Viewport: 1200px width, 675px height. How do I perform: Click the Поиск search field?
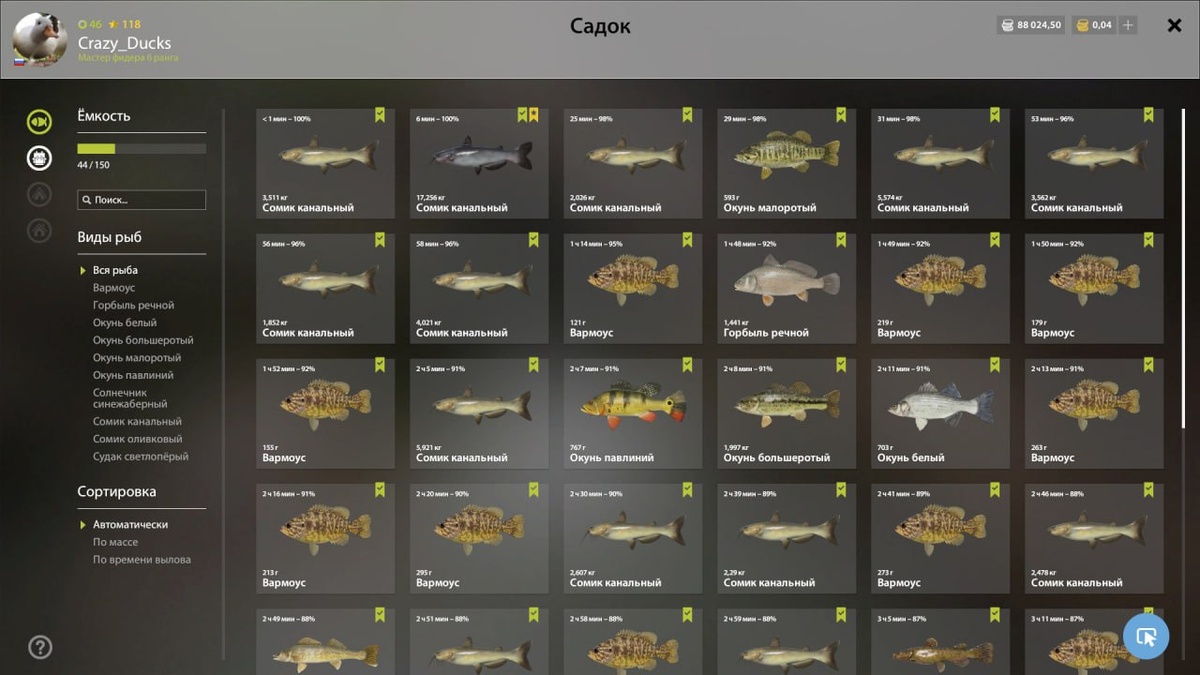pos(142,200)
